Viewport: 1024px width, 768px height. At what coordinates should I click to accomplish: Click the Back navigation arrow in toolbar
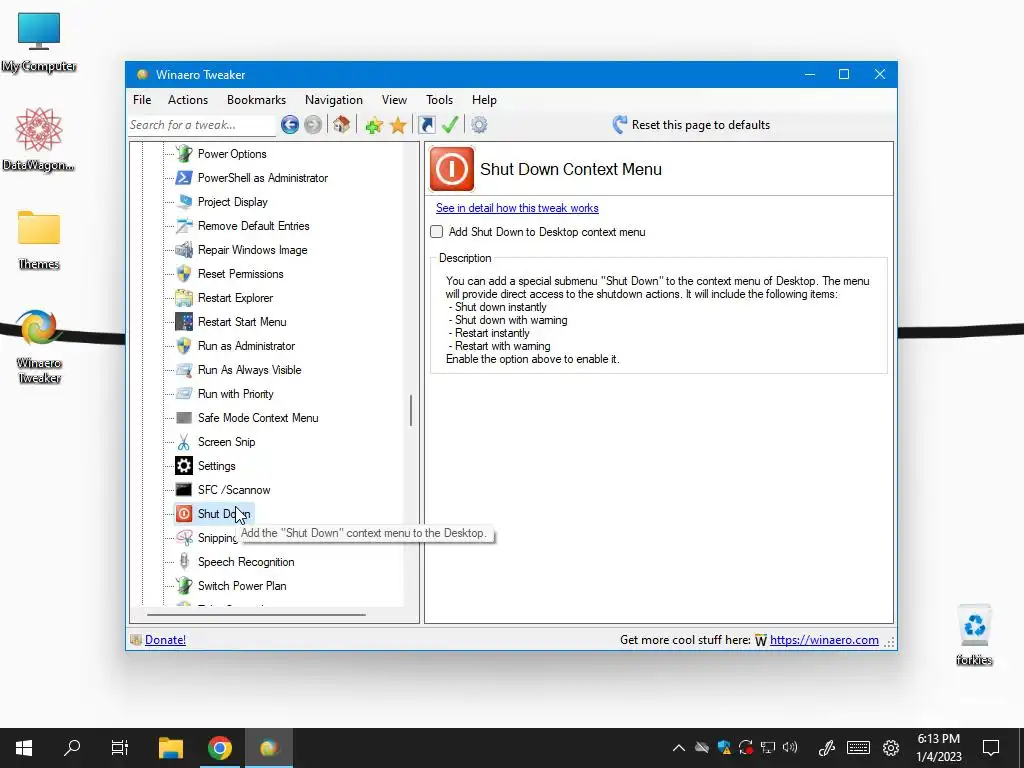point(290,125)
